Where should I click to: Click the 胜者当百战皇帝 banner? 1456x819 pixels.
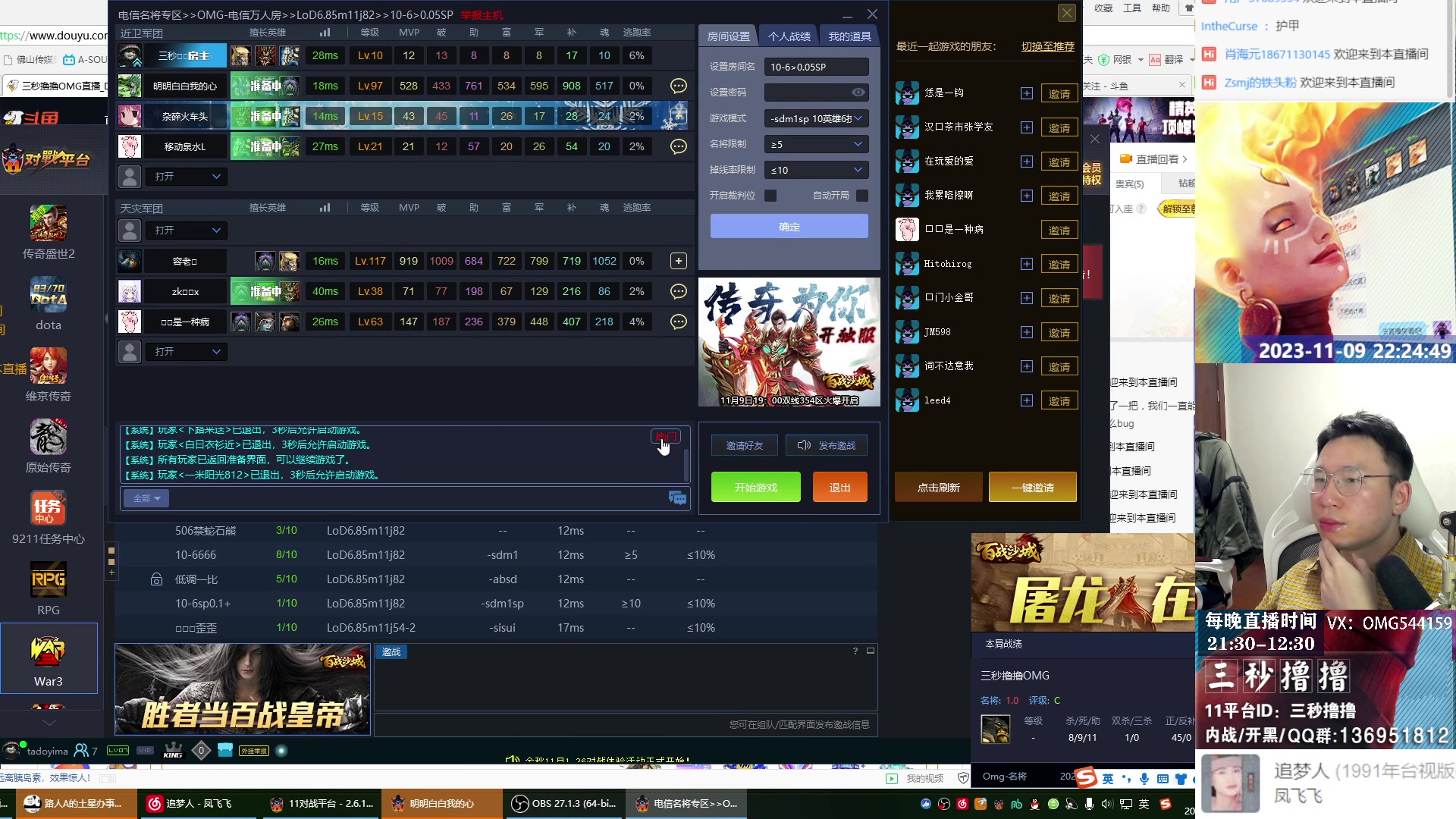pyautogui.click(x=243, y=689)
